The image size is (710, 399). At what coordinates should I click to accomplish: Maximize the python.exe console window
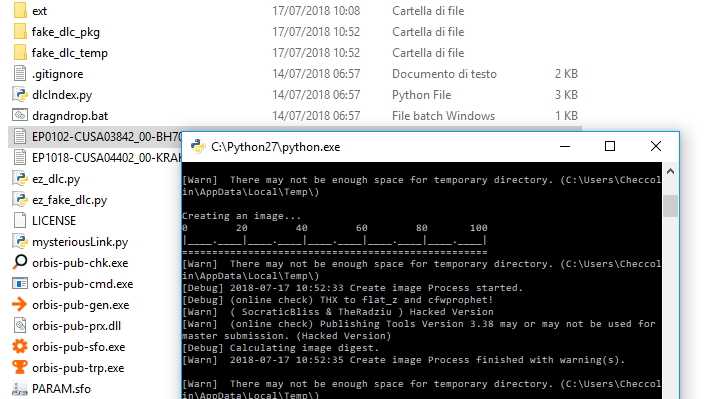(x=610, y=146)
